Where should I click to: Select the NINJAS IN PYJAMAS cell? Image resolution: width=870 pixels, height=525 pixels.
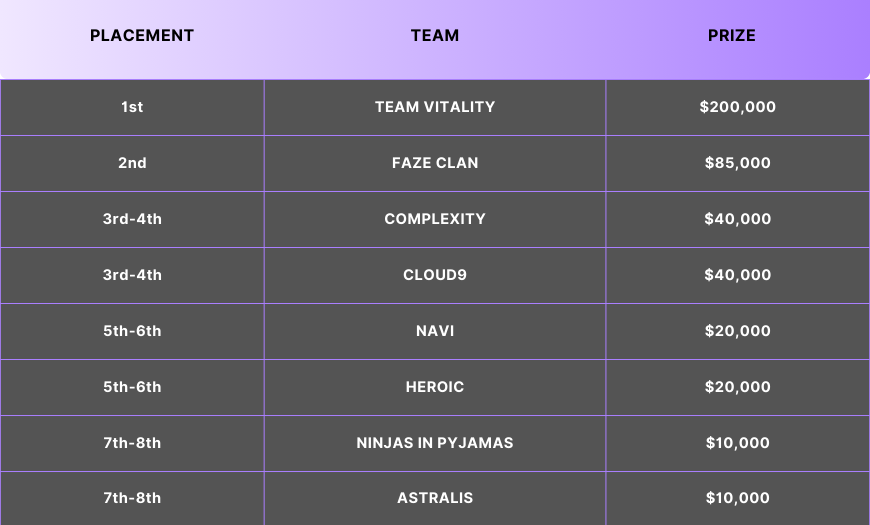pos(435,443)
